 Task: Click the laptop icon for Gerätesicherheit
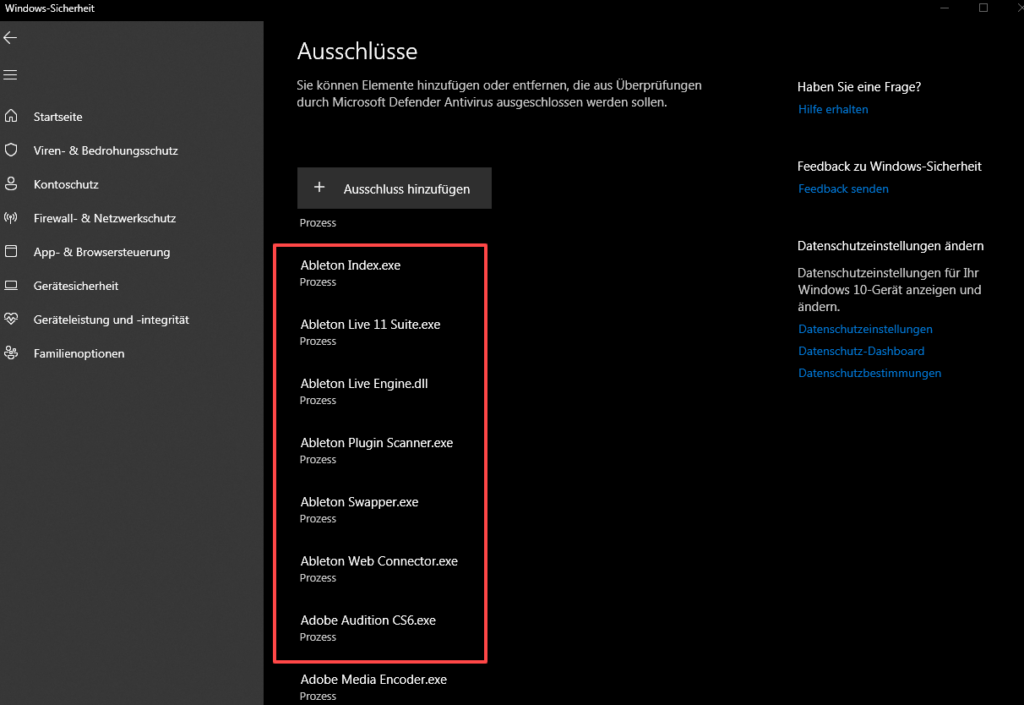click(11, 285)
